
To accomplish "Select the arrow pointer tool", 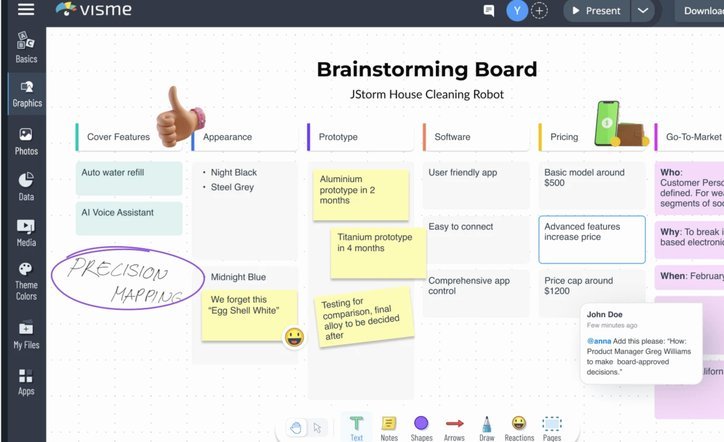I will (x=317, y=428).
